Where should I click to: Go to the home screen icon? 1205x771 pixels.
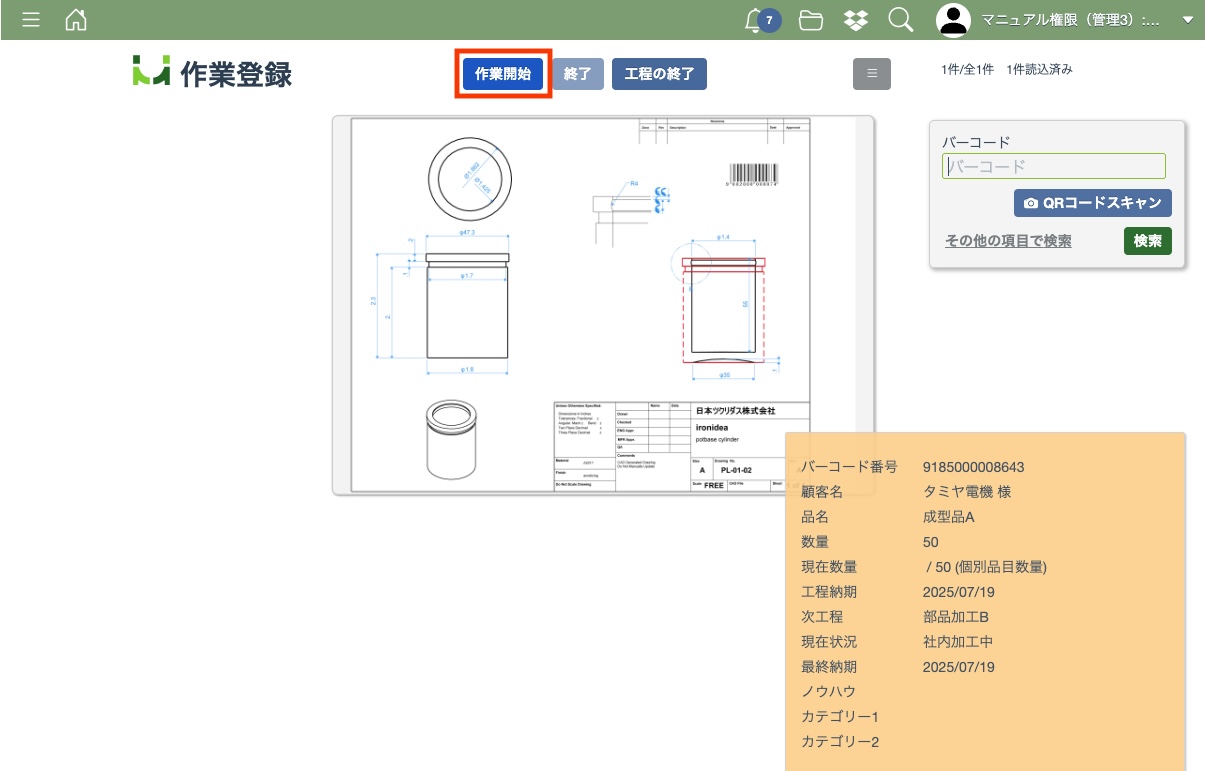(x=76, y=20)
